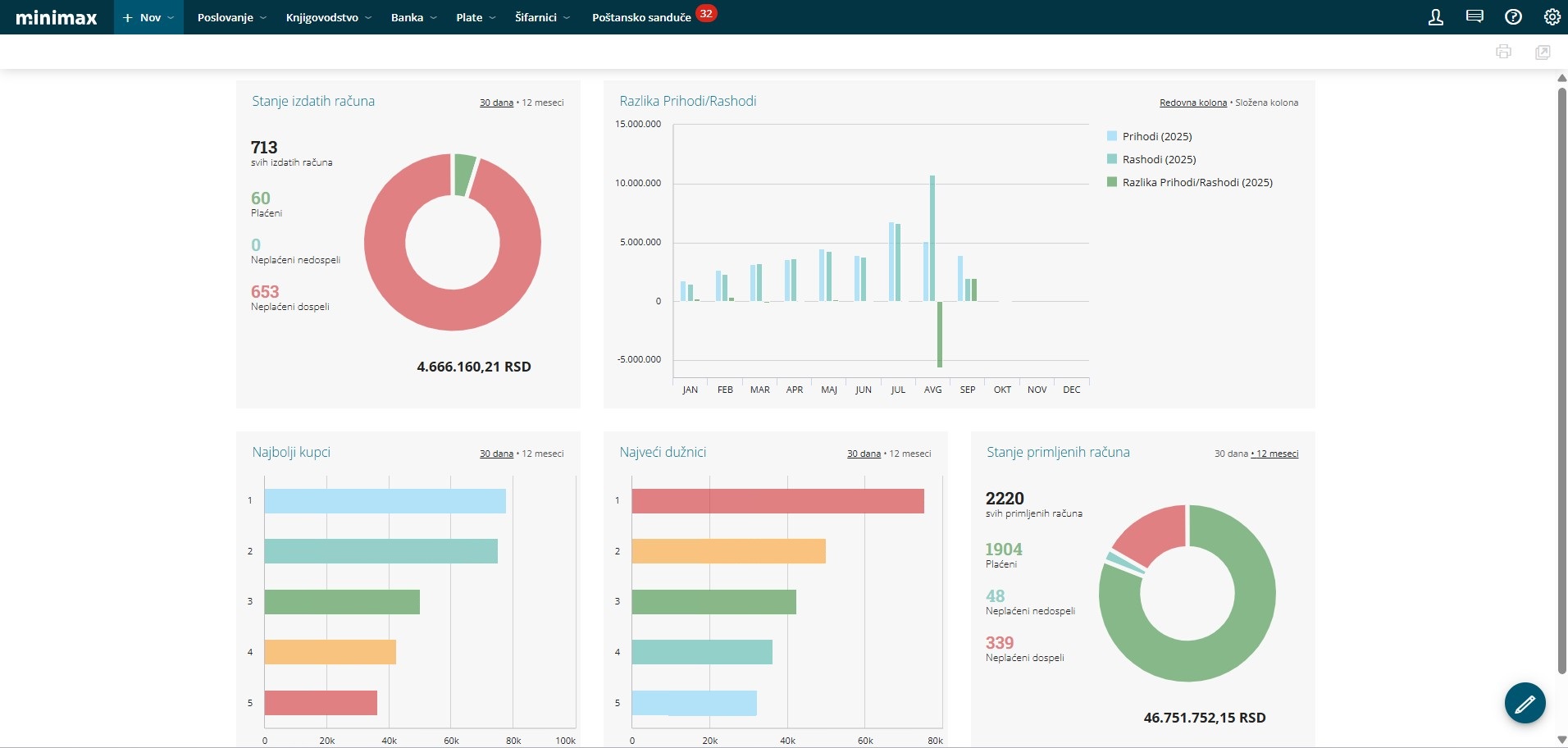Click the blue pencil edit button
The image size is (1568, 748).
(1525, 703)
